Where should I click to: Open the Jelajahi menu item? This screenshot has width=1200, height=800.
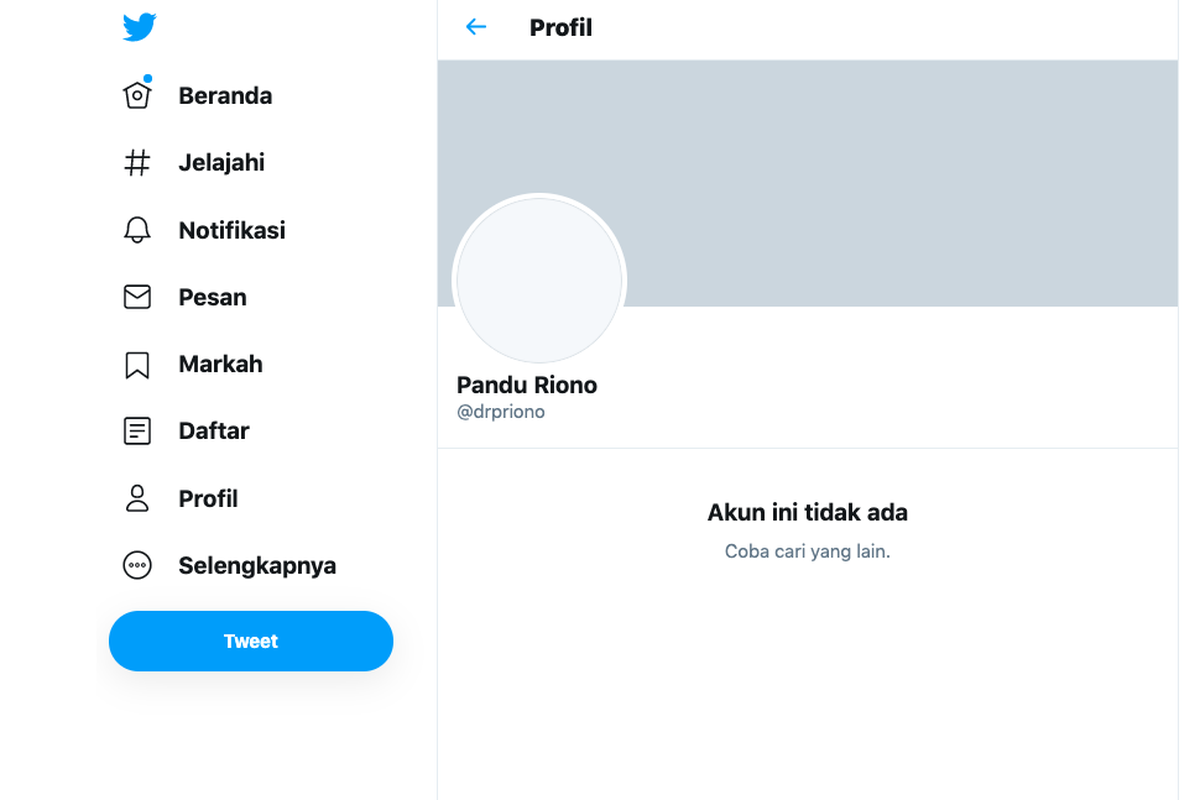[221, 163]
